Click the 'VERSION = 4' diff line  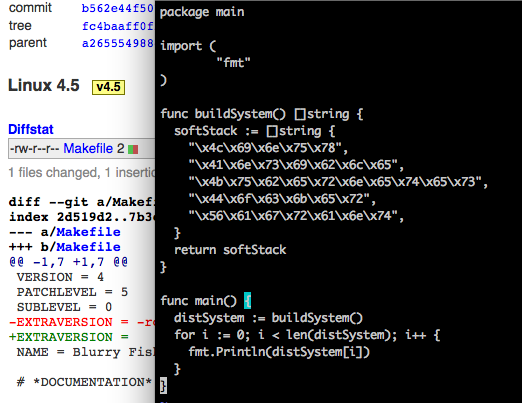[60, 277]
